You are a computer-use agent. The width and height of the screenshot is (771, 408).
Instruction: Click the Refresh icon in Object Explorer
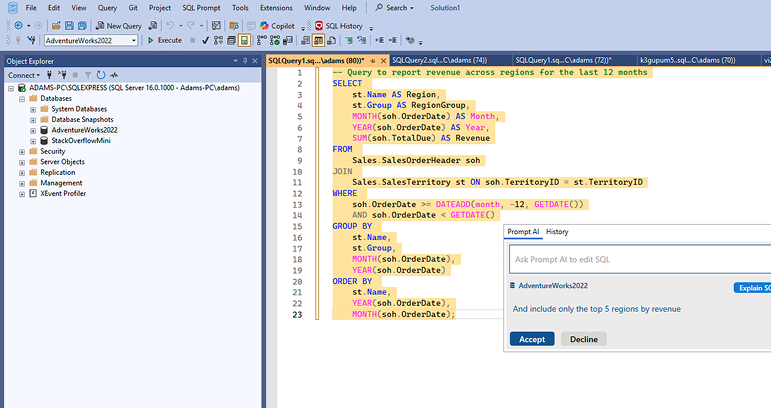(100, 75)
